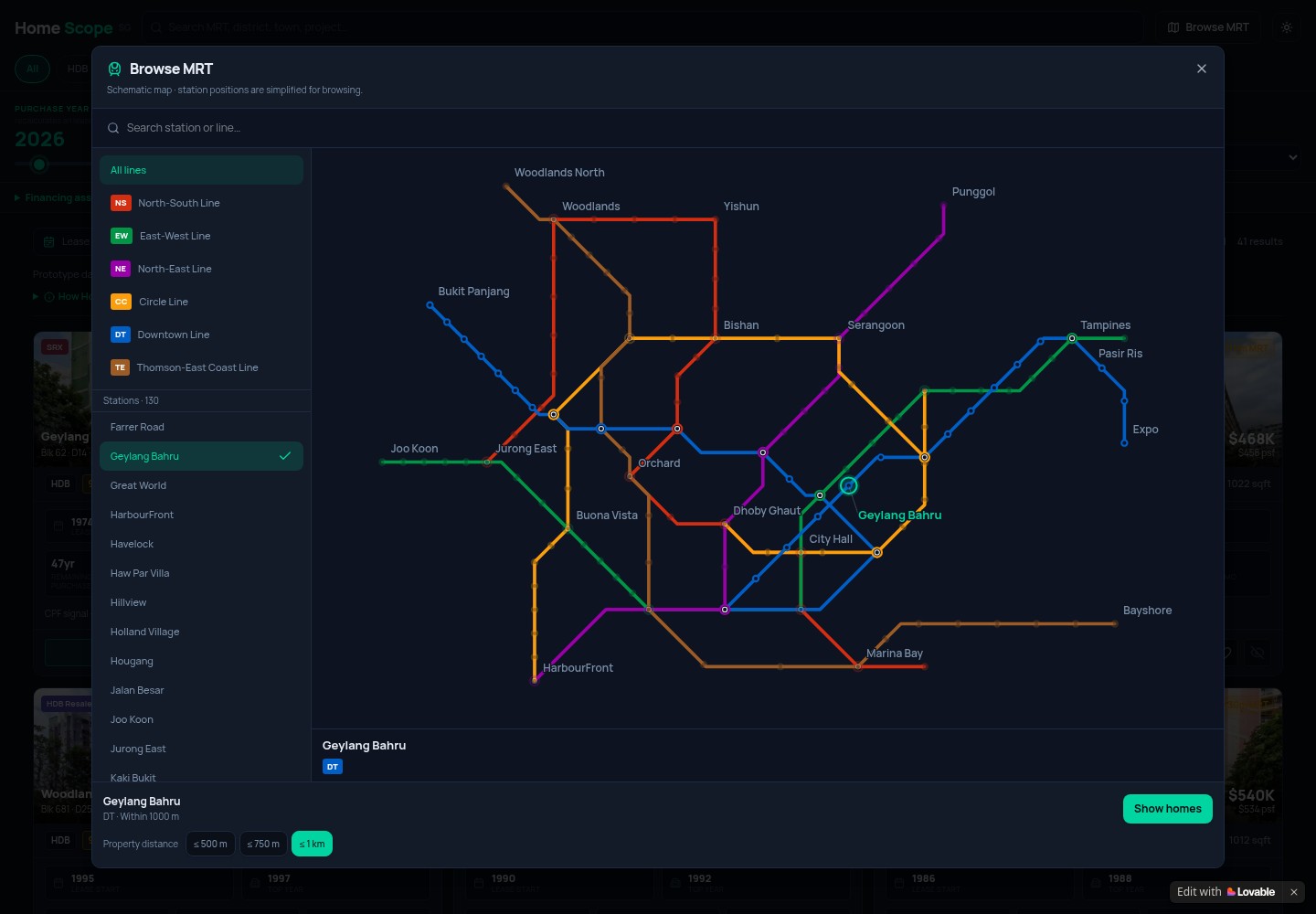Filter by Thomson-East Coast Line
Screen dimensions: 1316x914
[x=201, y=367]
